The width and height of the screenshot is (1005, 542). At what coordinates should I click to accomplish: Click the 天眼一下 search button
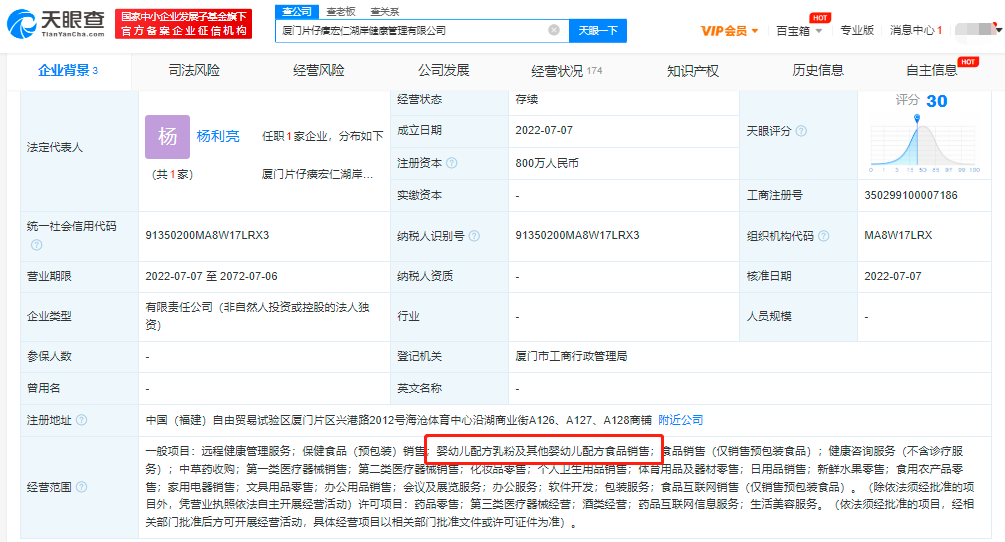(598, 31)
